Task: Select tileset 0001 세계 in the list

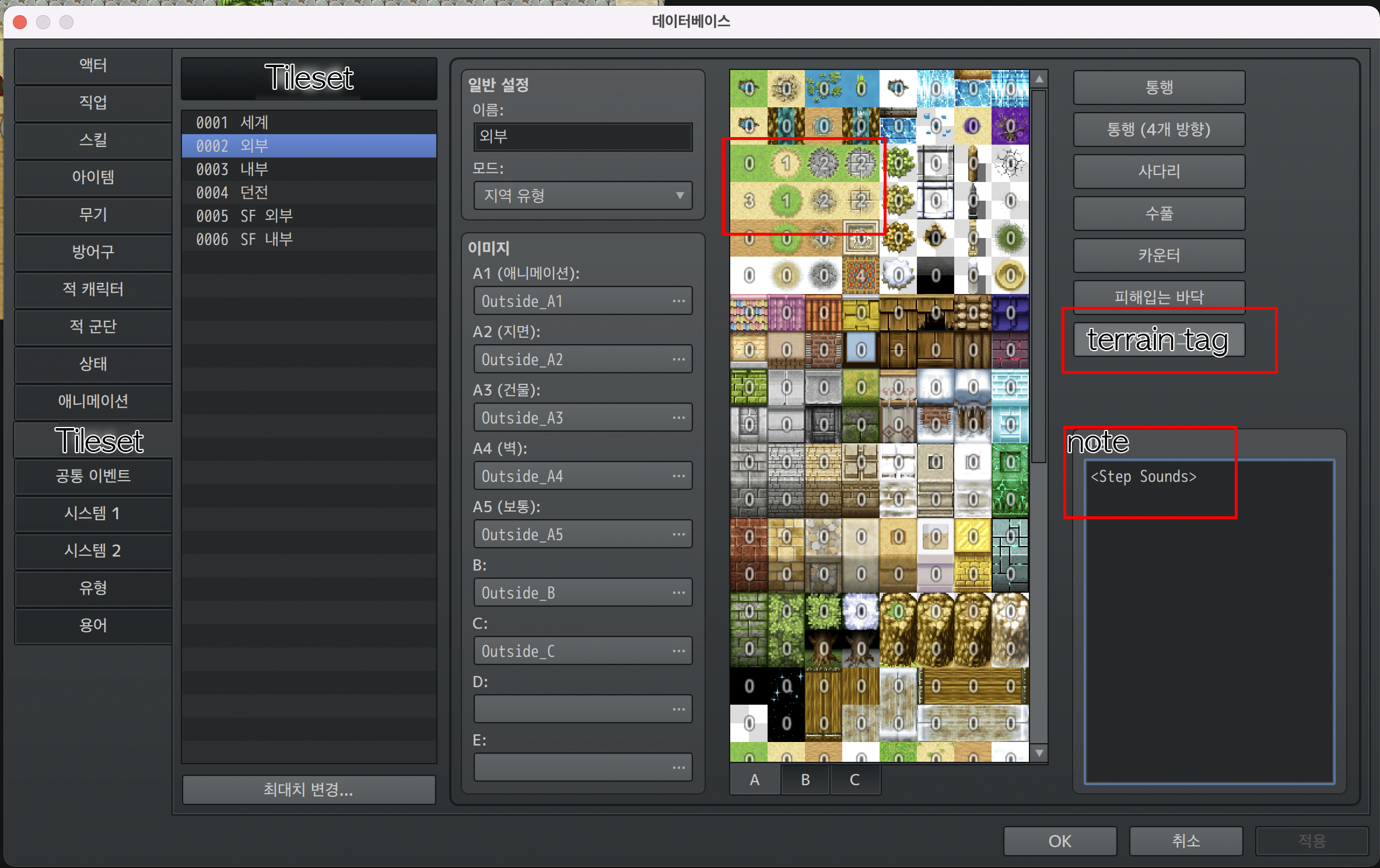Action: pos(309,123)
